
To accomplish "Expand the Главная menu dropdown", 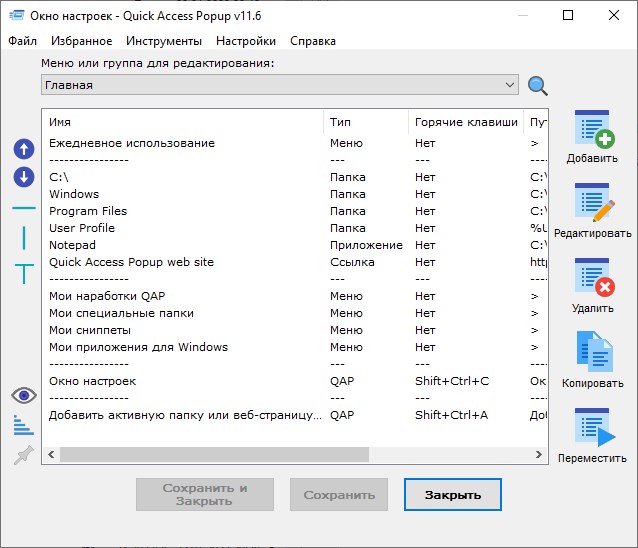I will coord(510,85).
